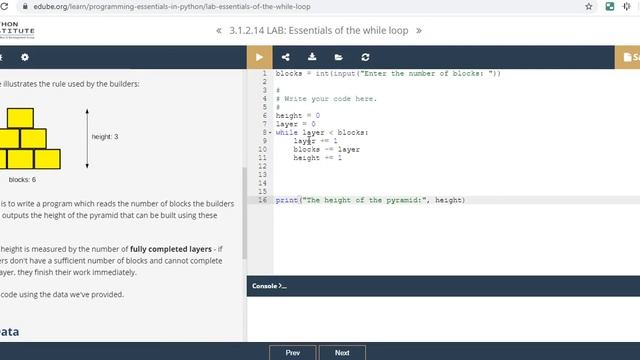Click the 'while layer < blocks:' line
This screenshot has height=360, width=640.
click(x=322, y=133)
